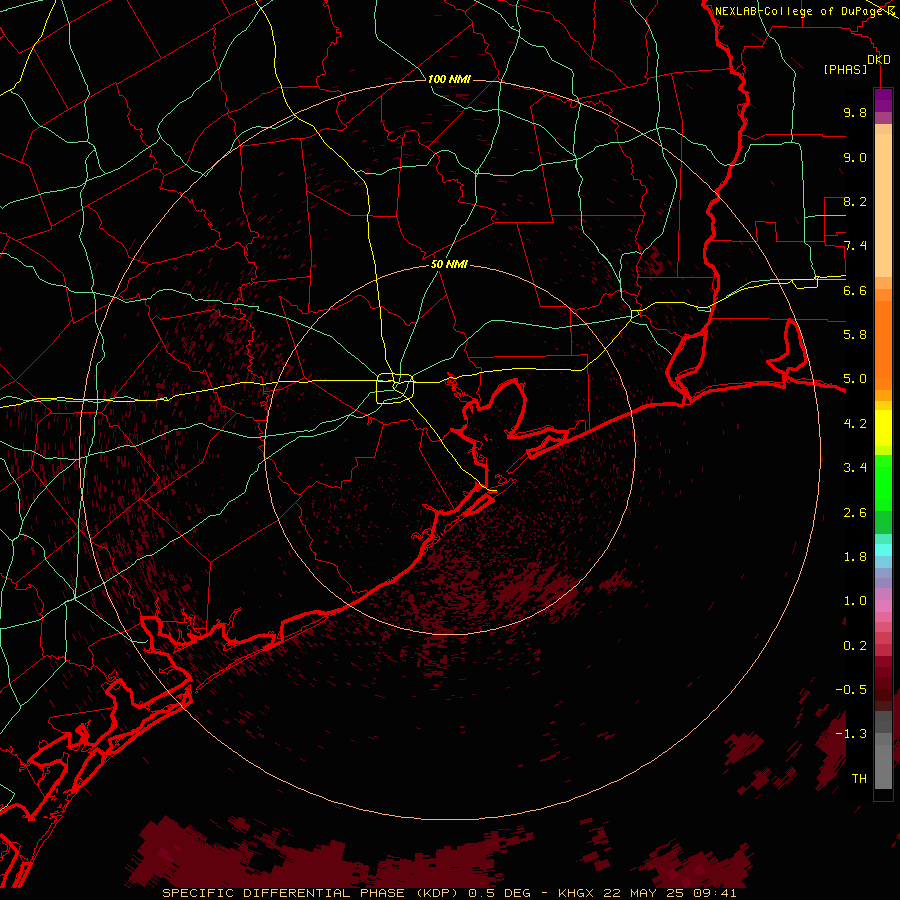Click the bright green segment of color bar

click(883, 482)
